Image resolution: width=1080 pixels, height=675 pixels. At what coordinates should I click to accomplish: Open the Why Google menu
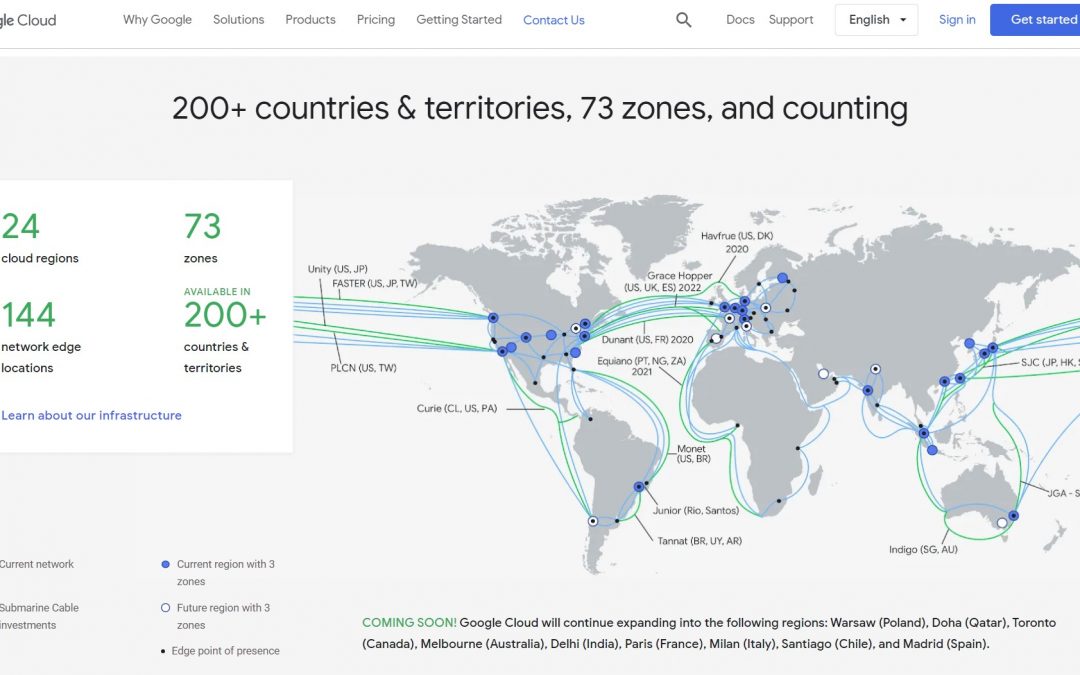click(157, 20)
